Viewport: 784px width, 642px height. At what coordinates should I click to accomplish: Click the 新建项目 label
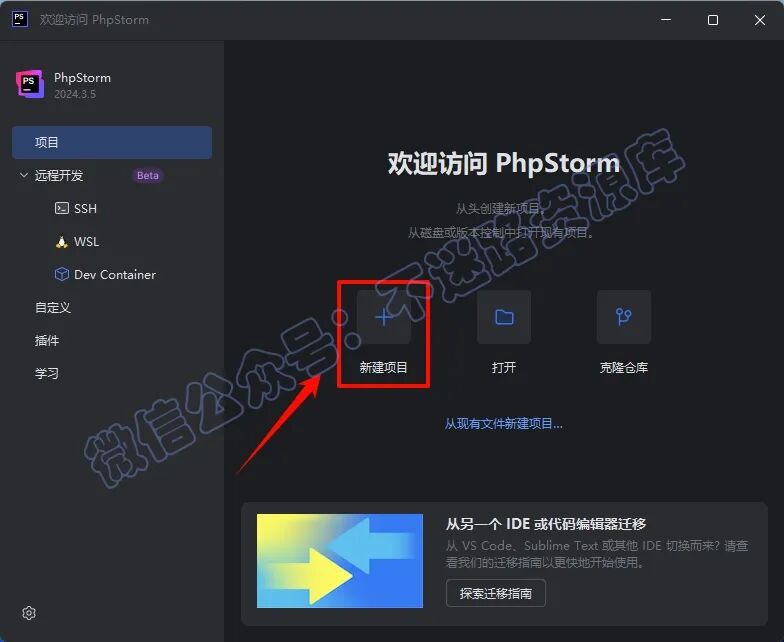(x=384, y=368)
